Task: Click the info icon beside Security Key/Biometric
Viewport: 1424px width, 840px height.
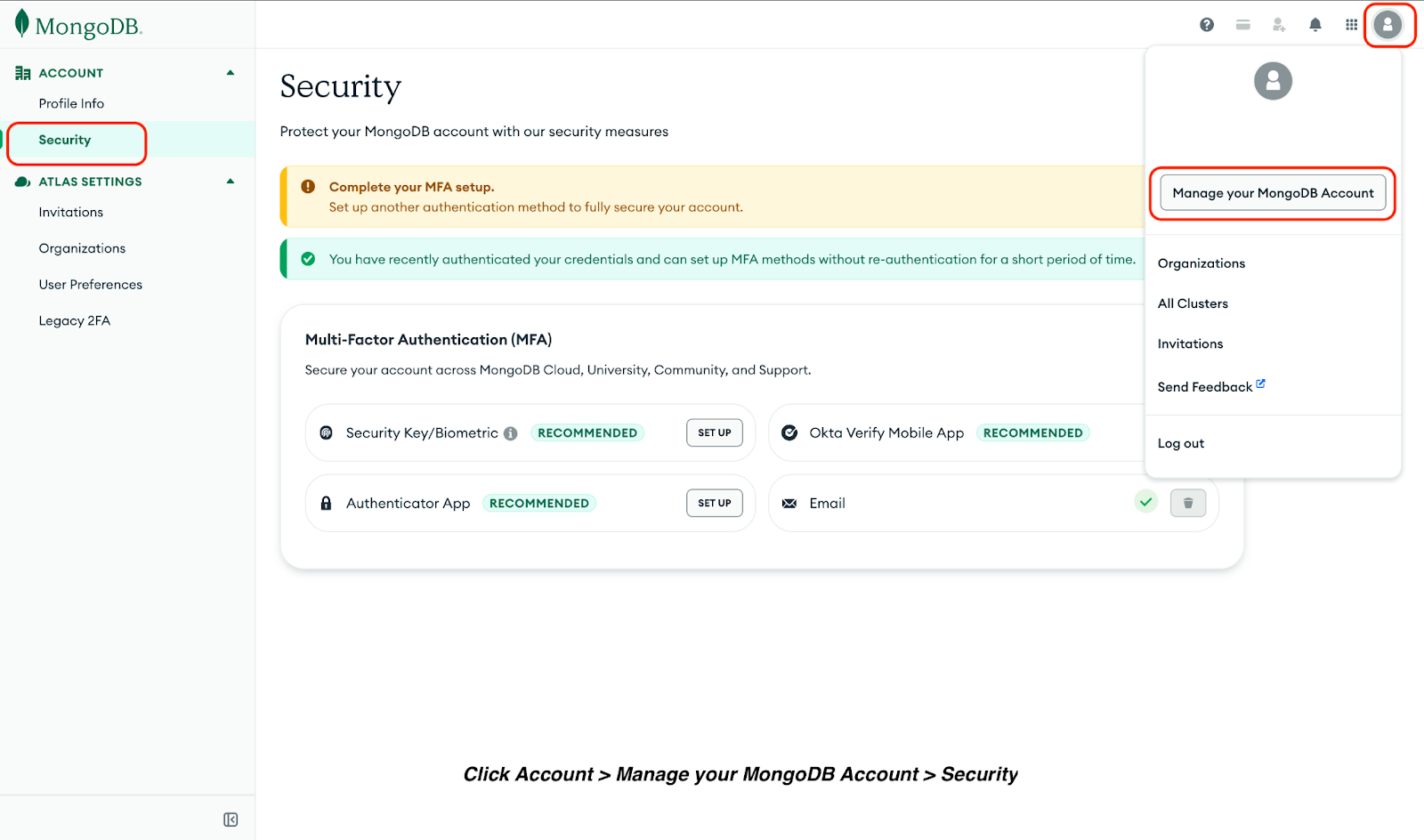Action: coord(509,433)
